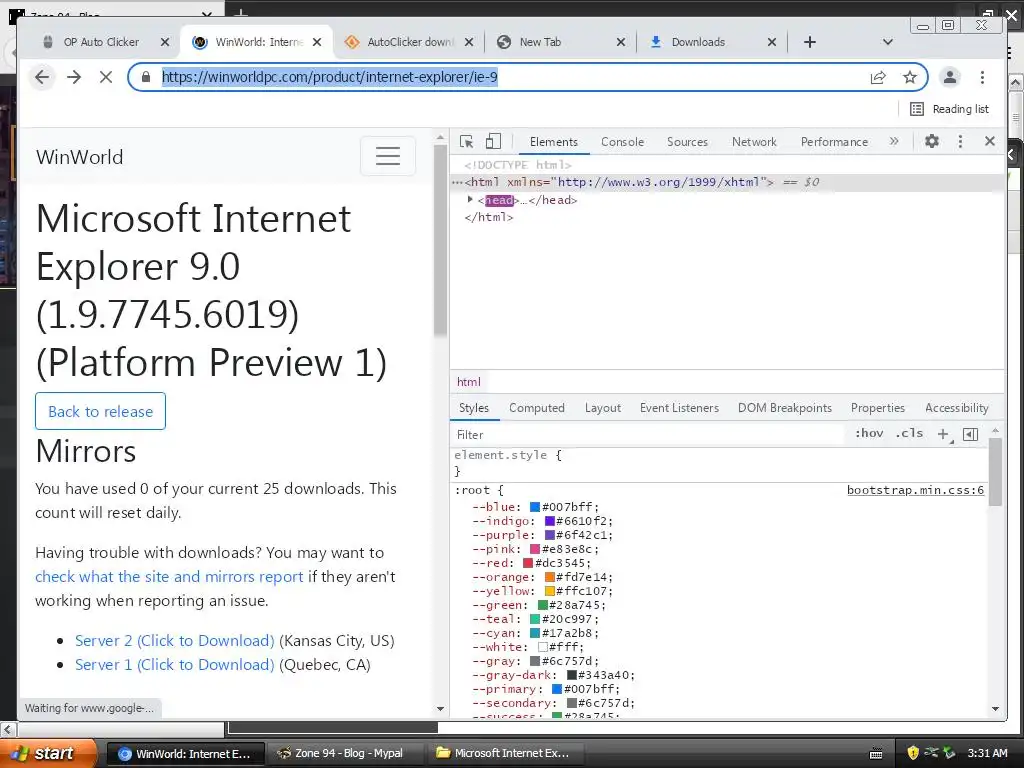Select the Elements tab
1024x768 pixels.
(x=554, y=142)
